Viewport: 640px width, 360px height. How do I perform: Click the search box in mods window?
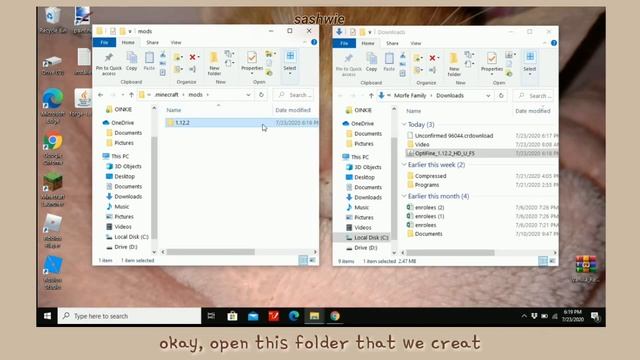click(x=294, y=95)
